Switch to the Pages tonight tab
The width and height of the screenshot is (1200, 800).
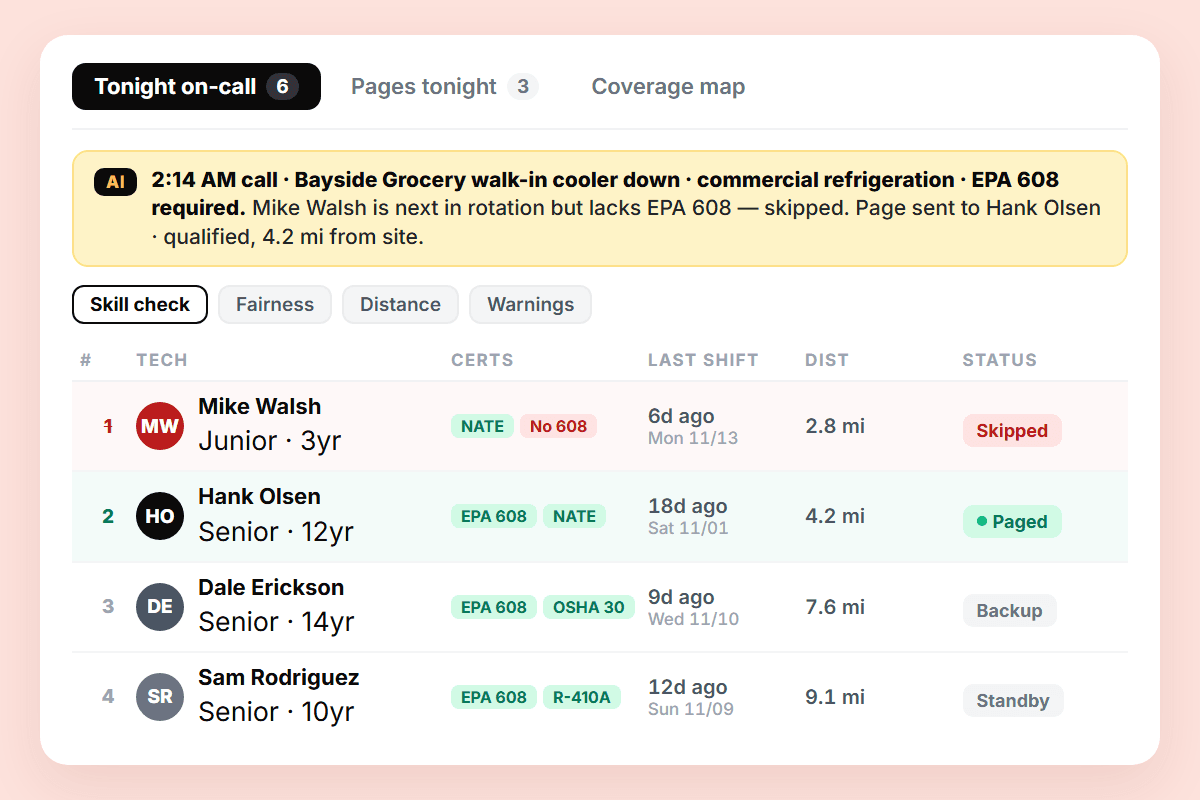[x=444, y=87]
